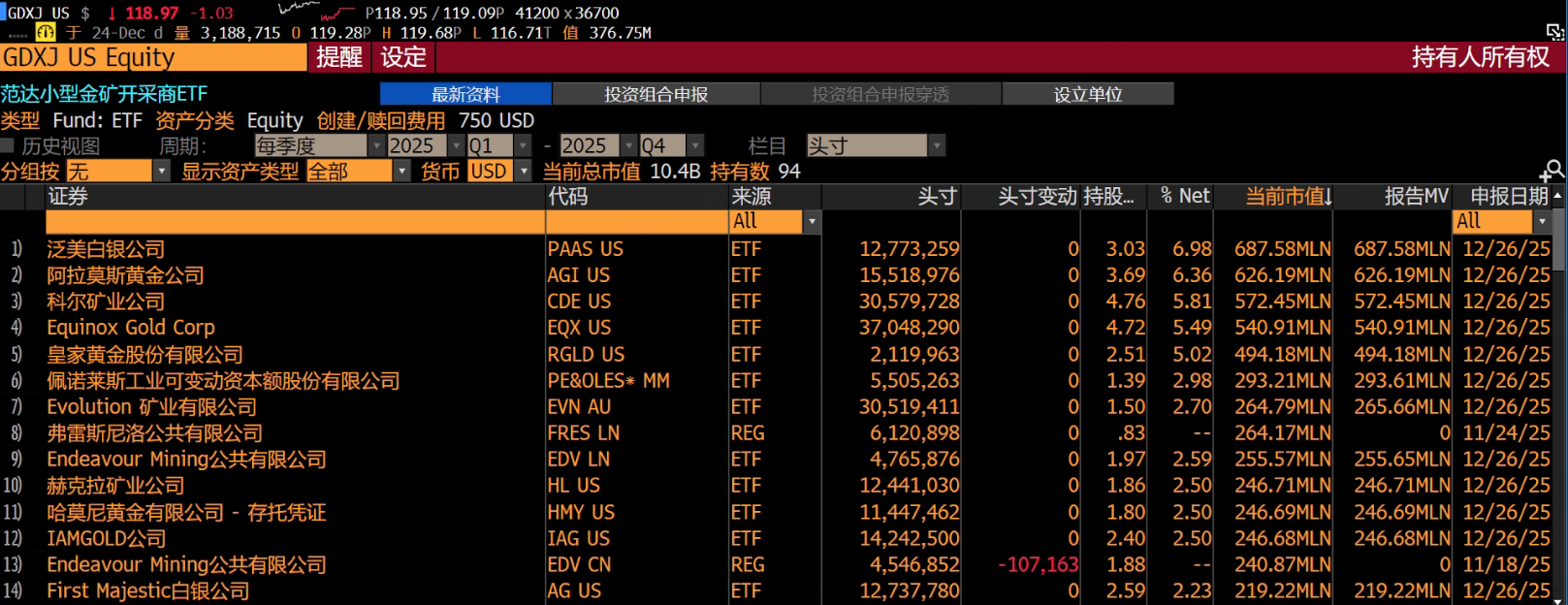The image size is (1568, 605).
Task: Select the 哈莫尼黄金有限公司 - 存托凭证 row
Action: coord(776,512)
